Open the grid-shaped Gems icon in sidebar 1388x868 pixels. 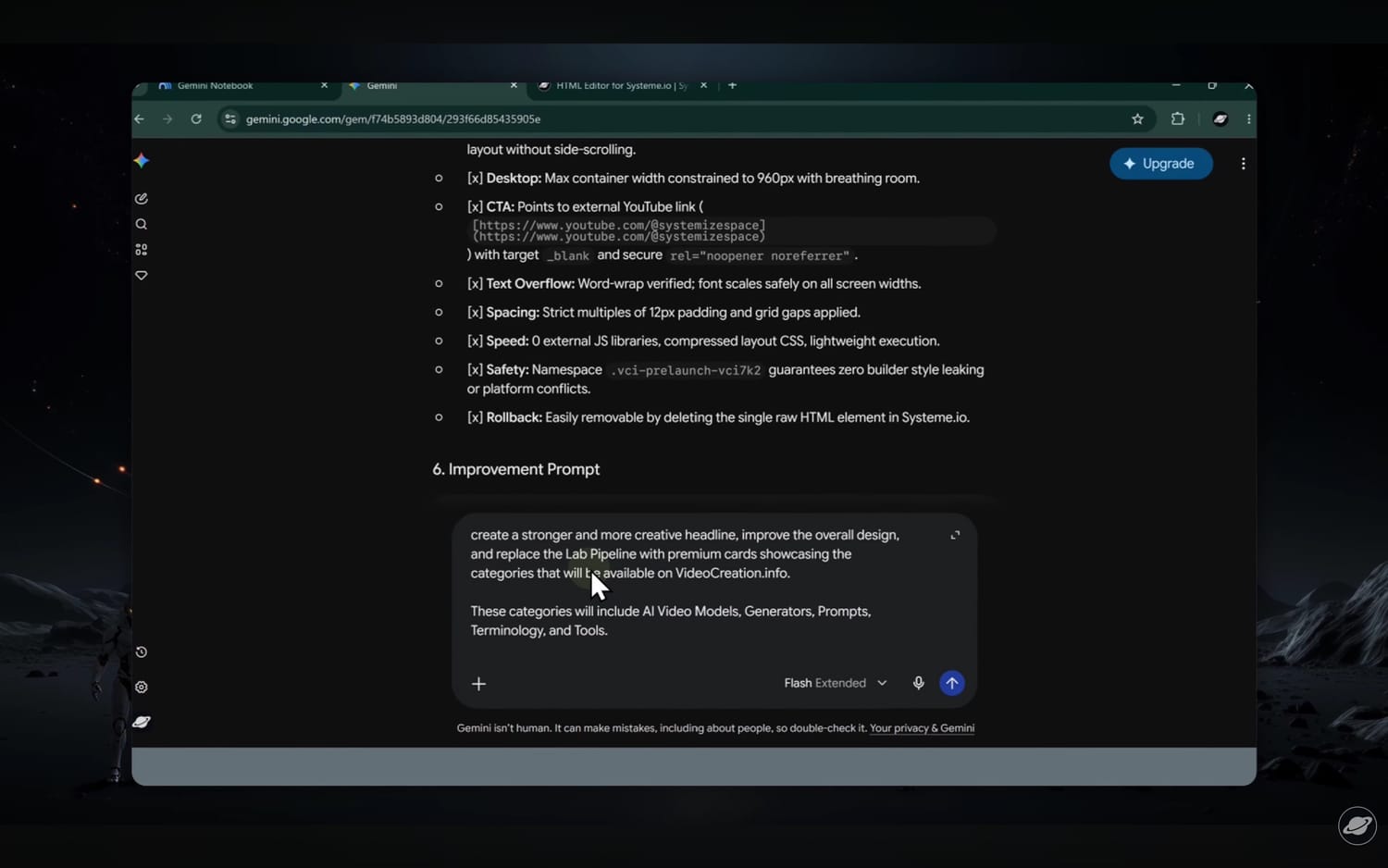[142, 250]
